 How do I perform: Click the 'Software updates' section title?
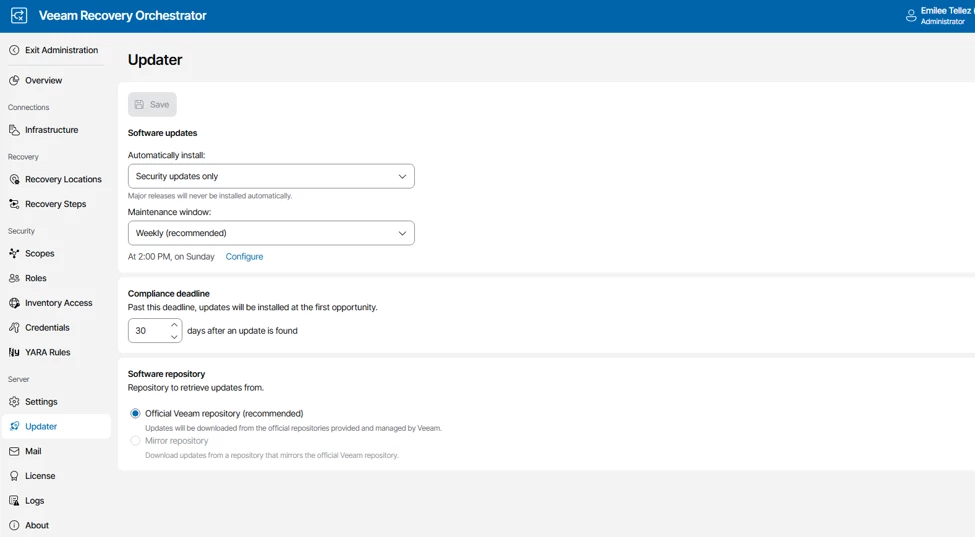tap(162, 133)
